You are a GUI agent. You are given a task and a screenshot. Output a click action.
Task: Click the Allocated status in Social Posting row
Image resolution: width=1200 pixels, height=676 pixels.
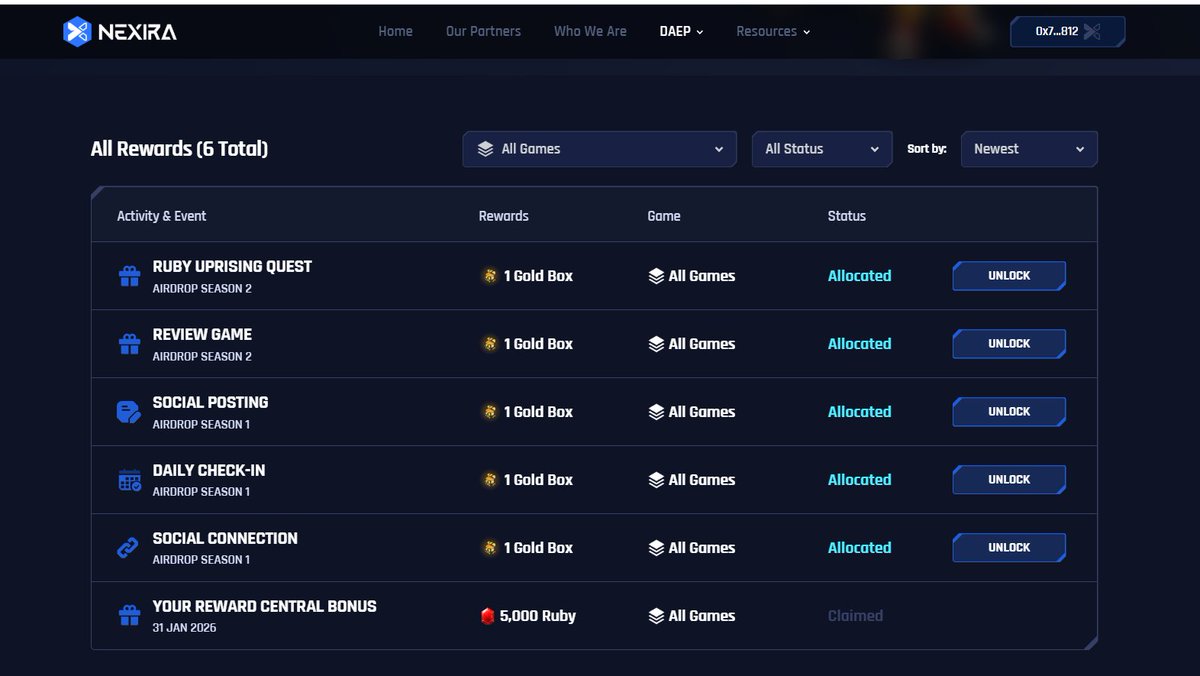pyautogui.click(x=859, y=412)
